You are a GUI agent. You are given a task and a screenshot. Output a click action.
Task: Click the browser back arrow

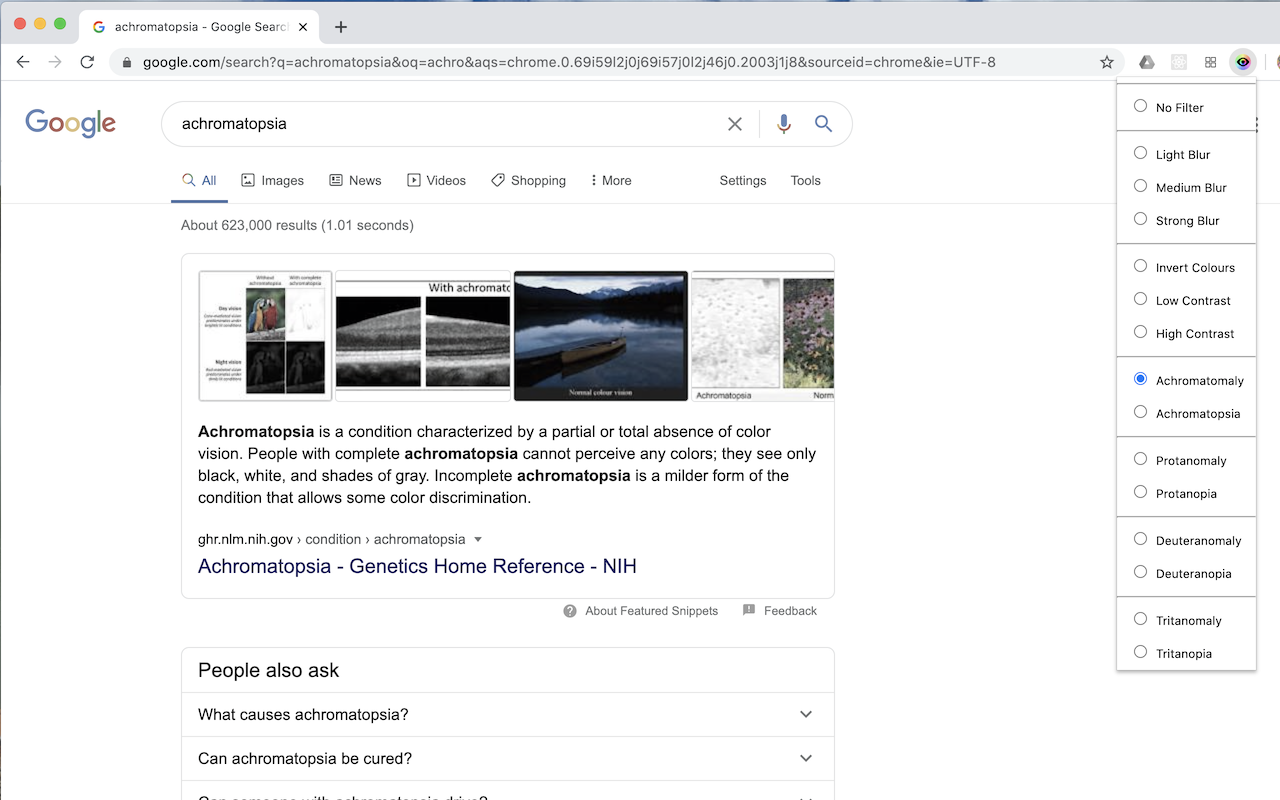[23, 62]
